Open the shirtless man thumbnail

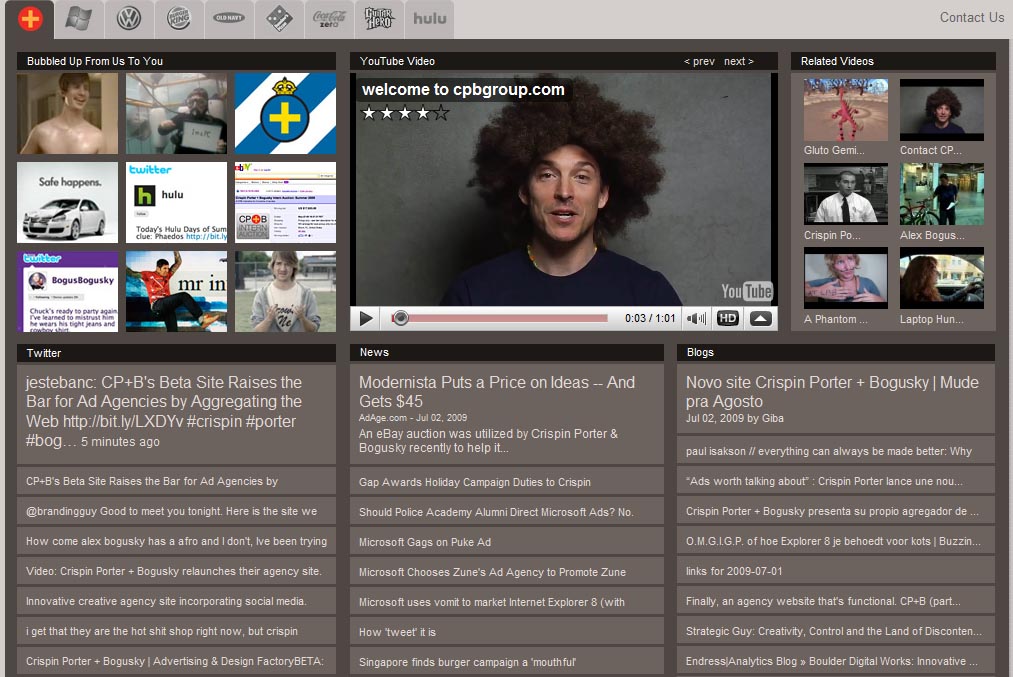(x=68, y=113)
